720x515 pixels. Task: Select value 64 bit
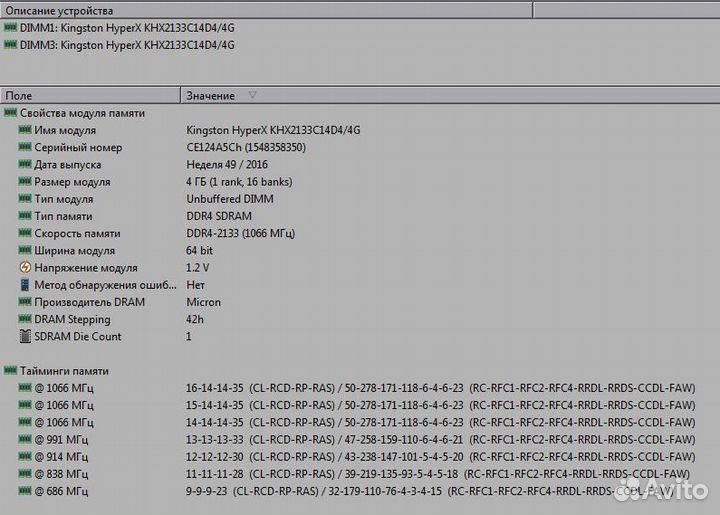199,250
